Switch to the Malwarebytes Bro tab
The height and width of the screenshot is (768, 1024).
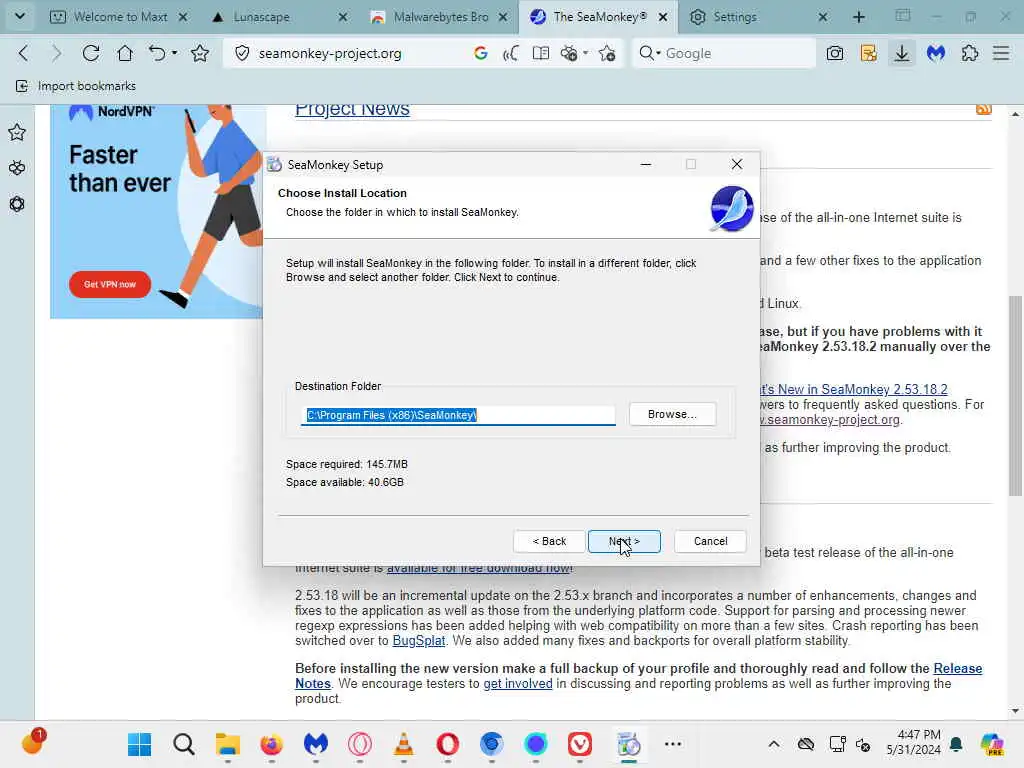coord(441,17)
